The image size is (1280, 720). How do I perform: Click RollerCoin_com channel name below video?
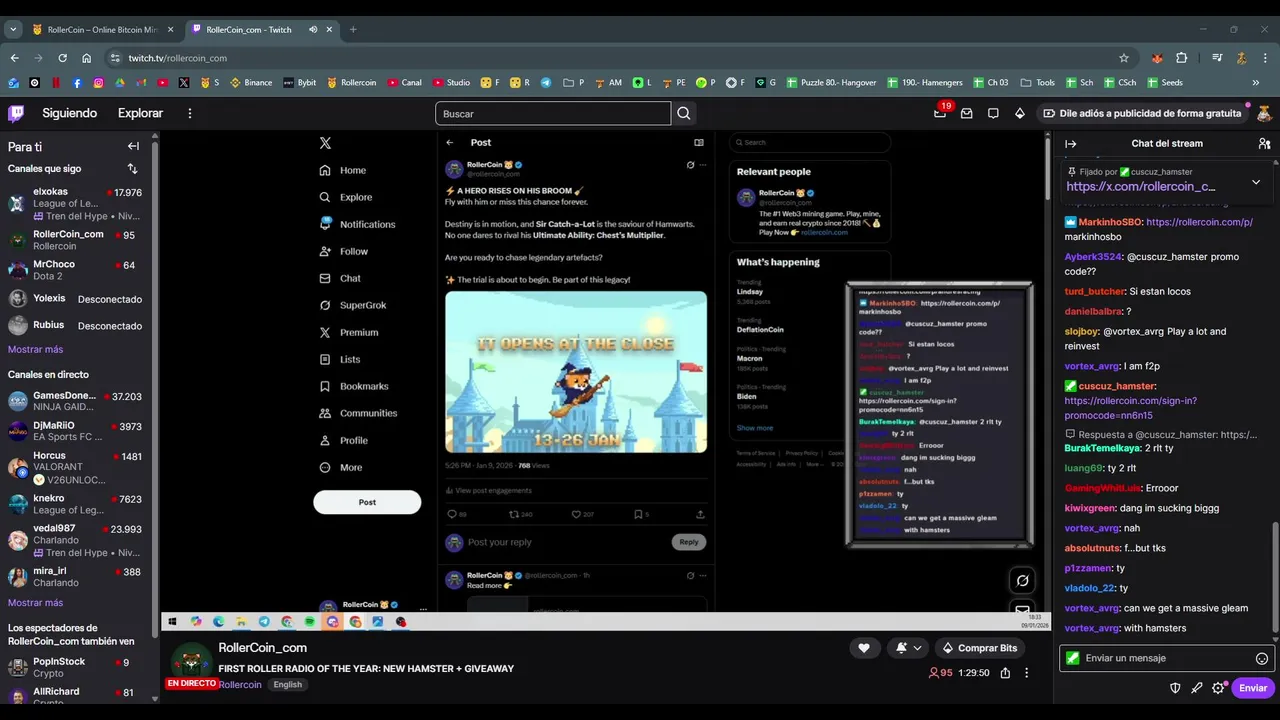[x=262, y=648]
